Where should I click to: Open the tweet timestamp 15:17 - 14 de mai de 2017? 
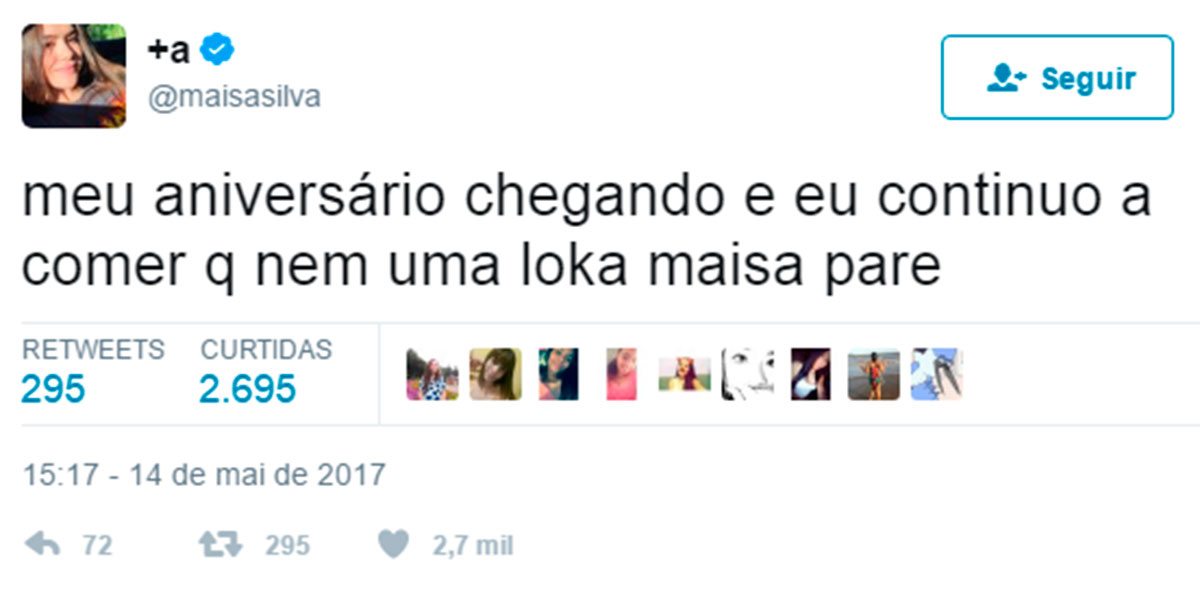(x=203, y=473)
